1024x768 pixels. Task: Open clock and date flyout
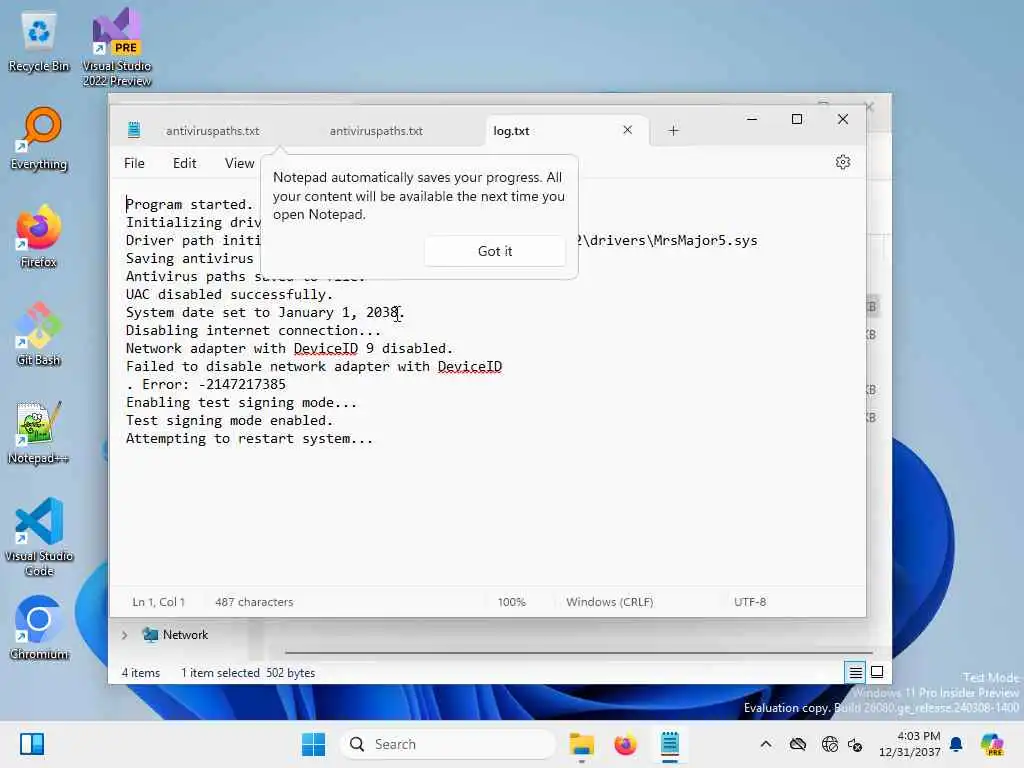[909, 744]
